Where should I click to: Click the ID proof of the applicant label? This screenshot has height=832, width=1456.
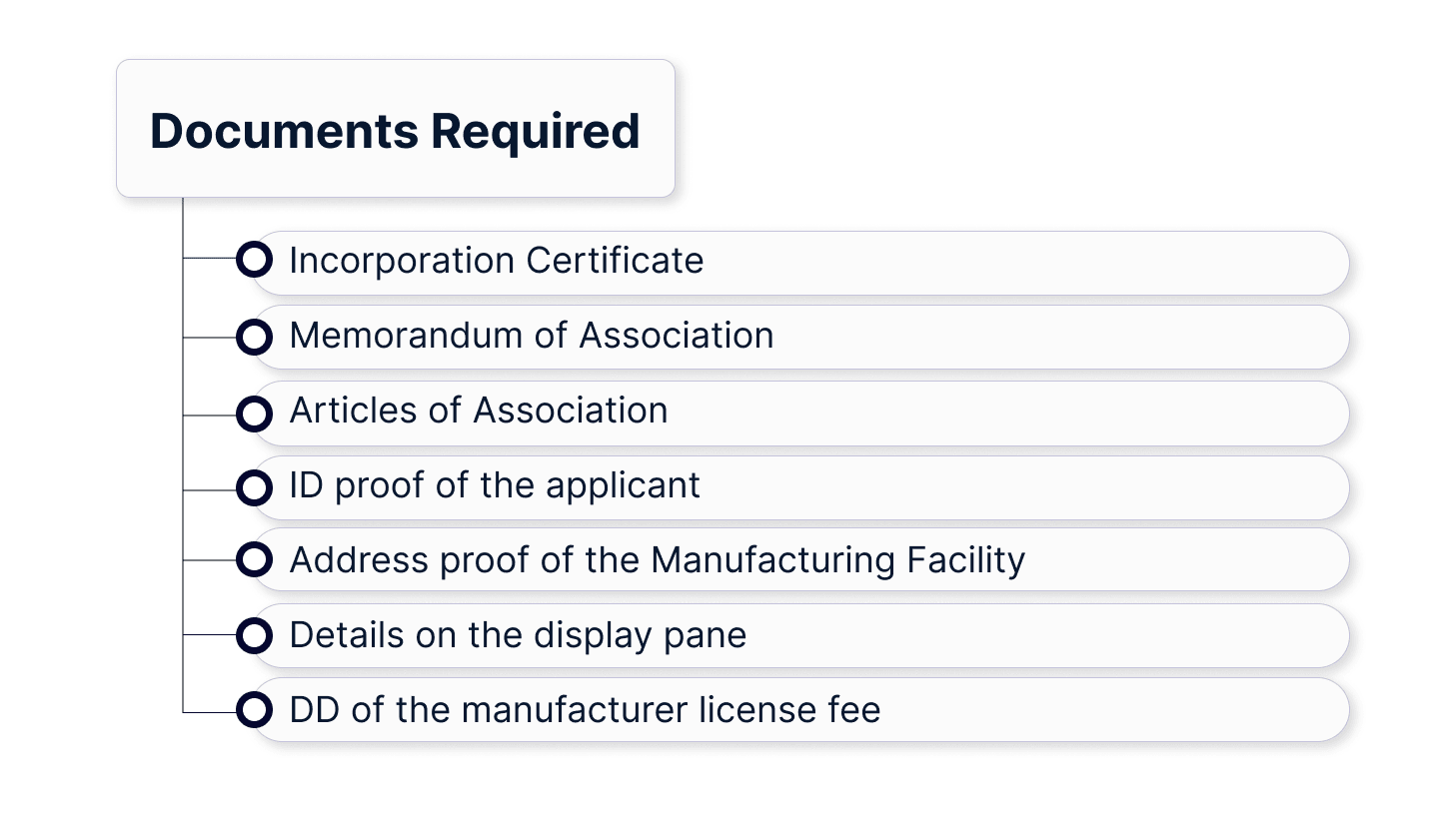tap(495, 485)
